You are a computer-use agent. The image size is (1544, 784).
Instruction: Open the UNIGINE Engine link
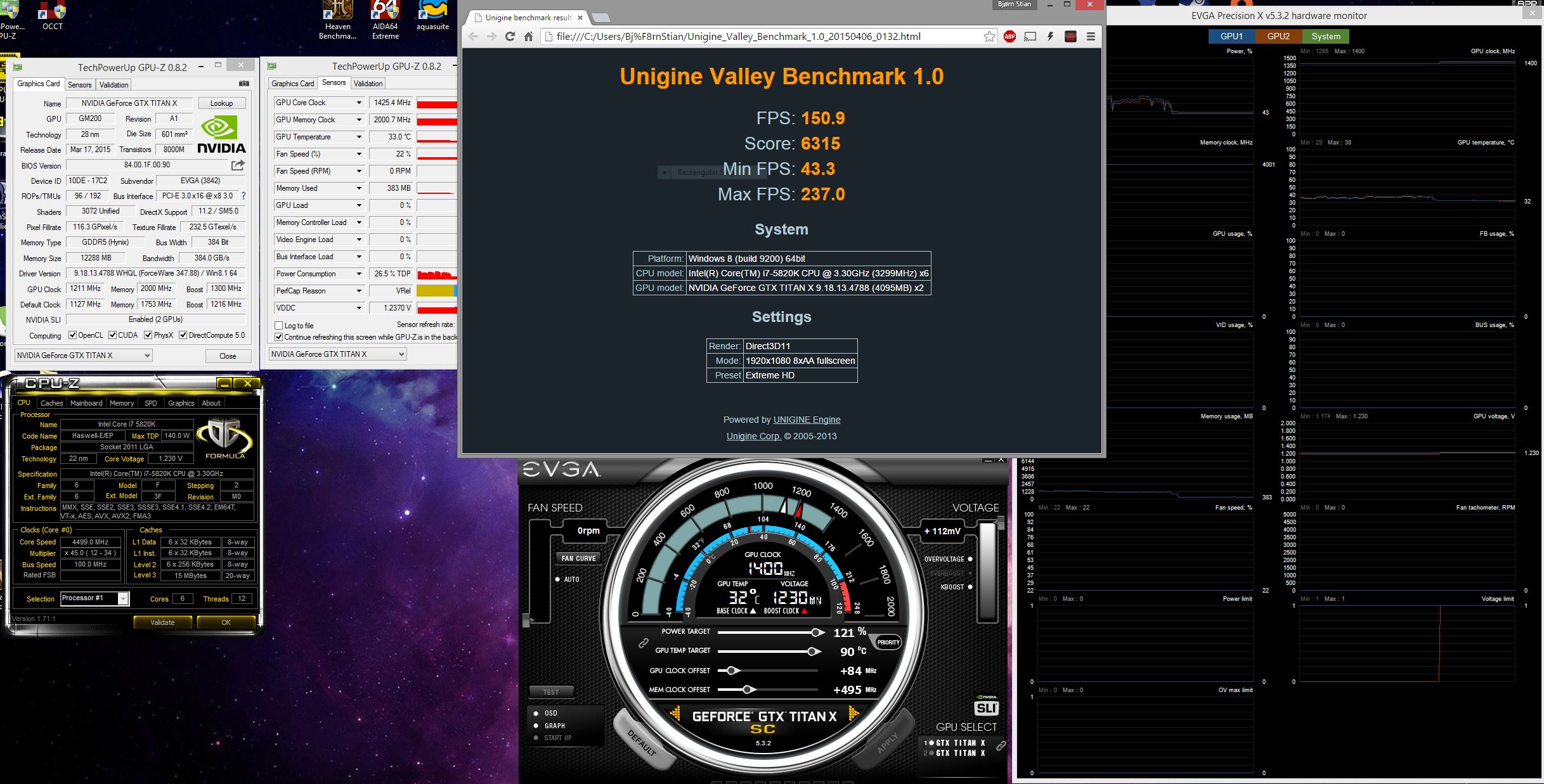807,420
